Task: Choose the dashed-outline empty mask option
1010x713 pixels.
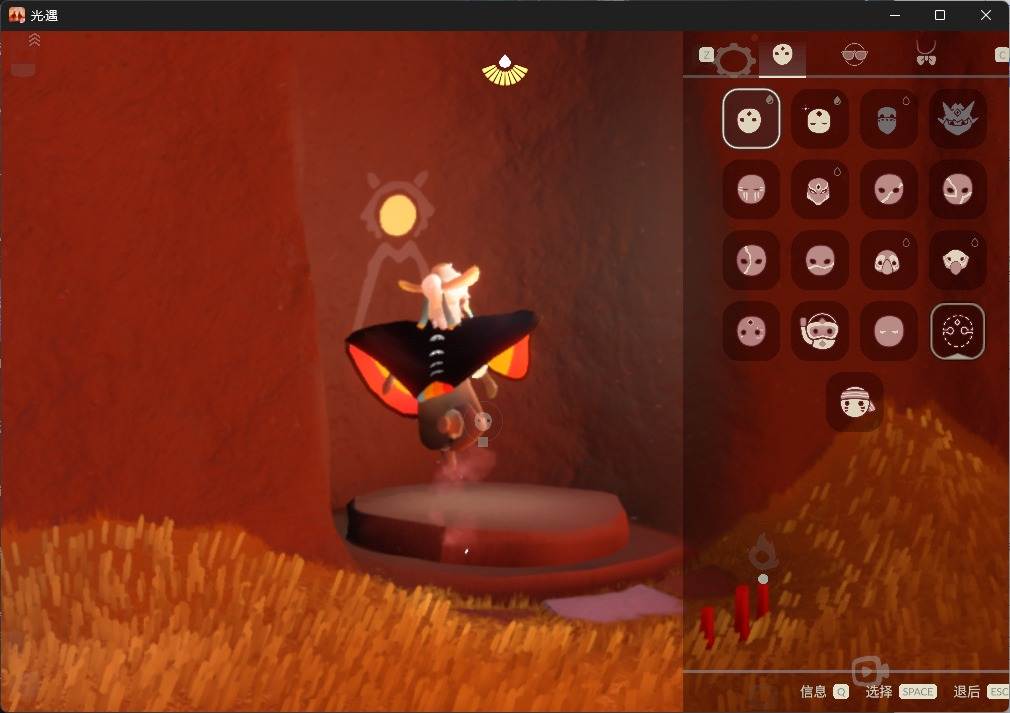Action: (957, 331)
